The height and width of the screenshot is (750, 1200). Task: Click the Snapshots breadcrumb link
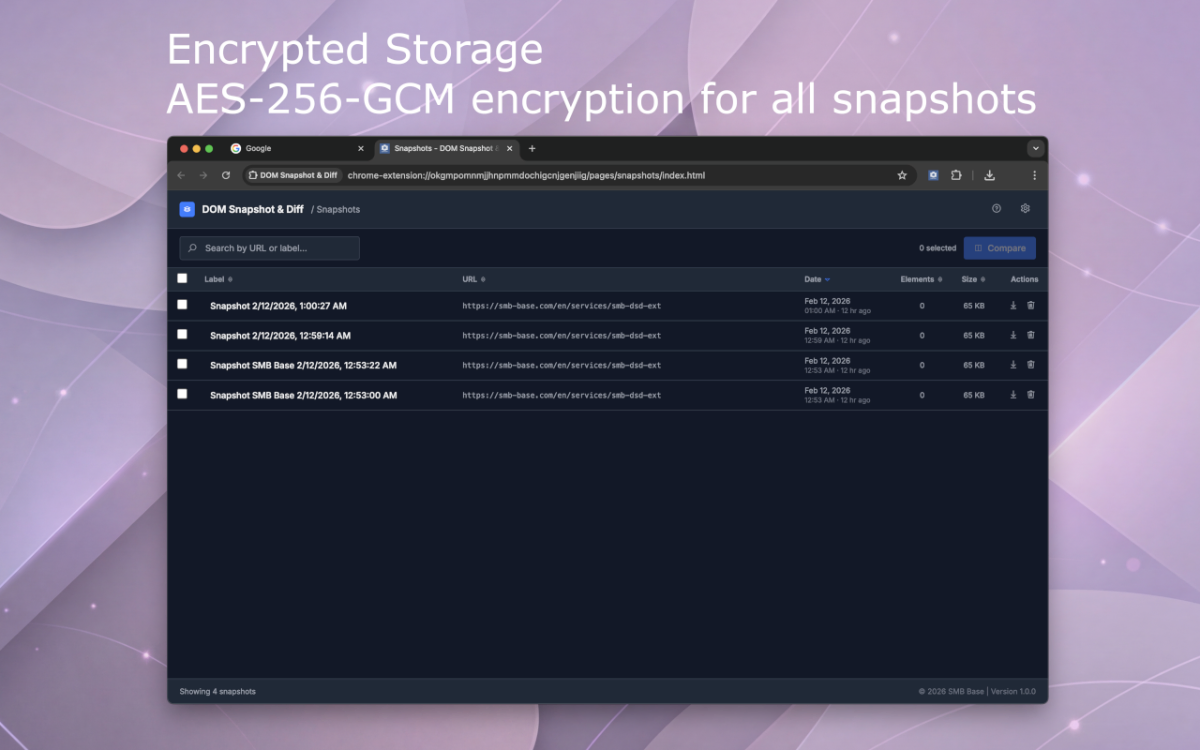[x=337, y=209]
